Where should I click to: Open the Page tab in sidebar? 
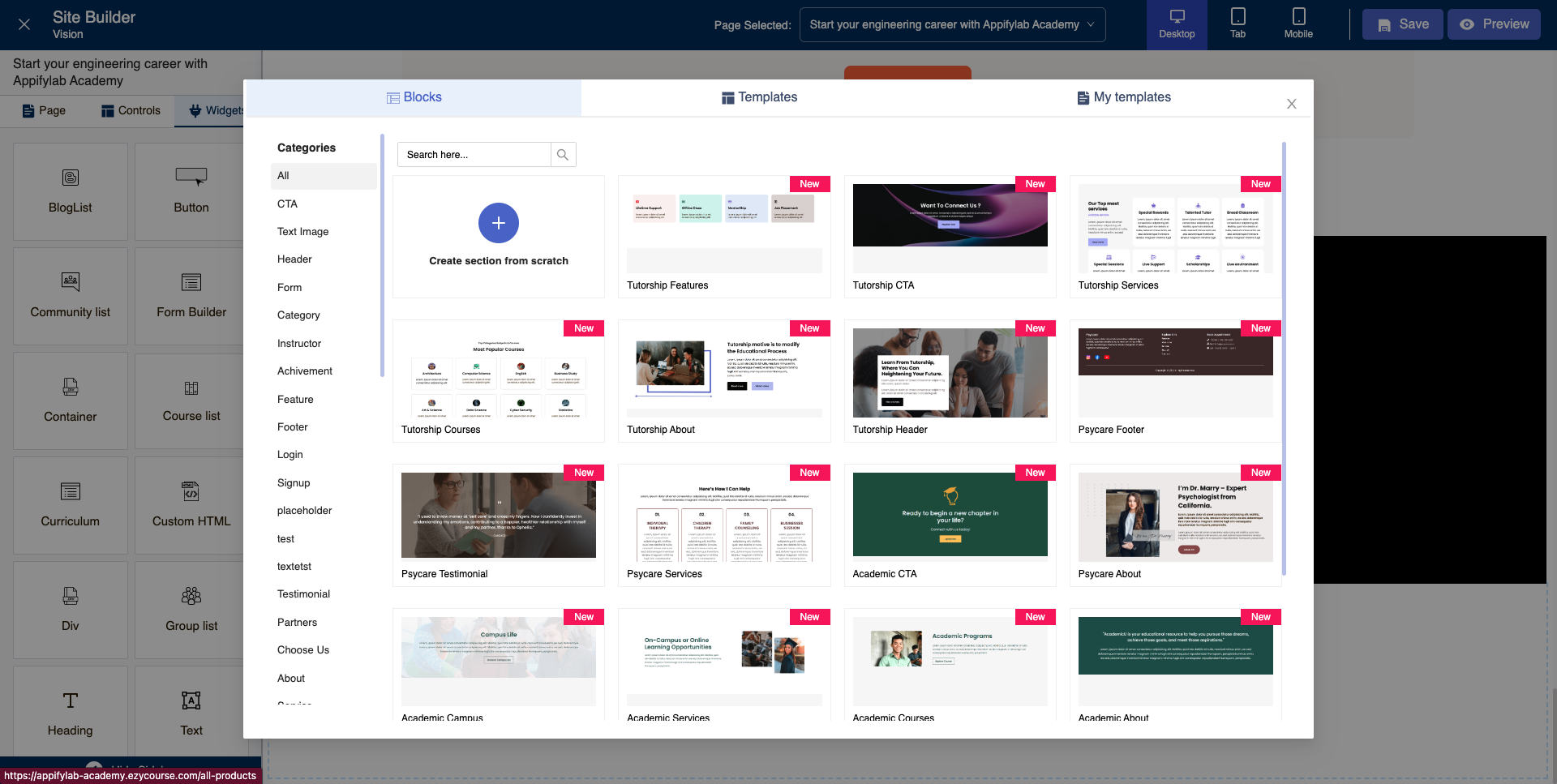(x=44, y=110)
